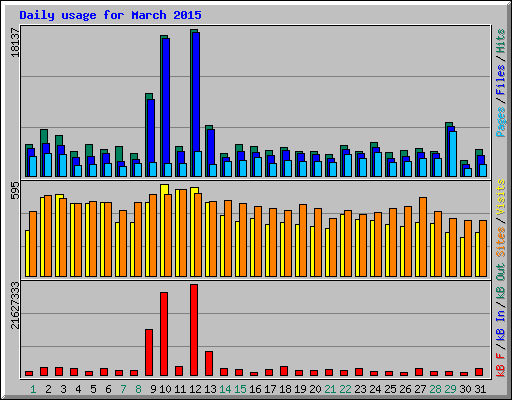Click day 31 on the x-axis
The height and width of the screenshot is (400, 512).
[480, 389]
